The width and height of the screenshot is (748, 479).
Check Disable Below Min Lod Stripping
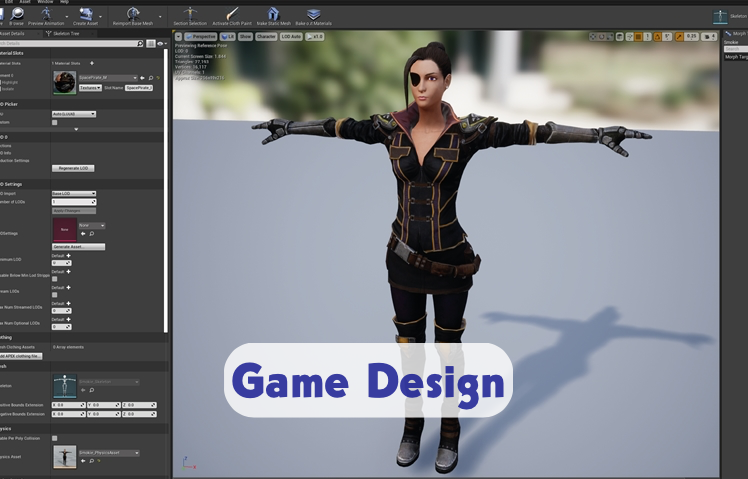click(54, 279)
